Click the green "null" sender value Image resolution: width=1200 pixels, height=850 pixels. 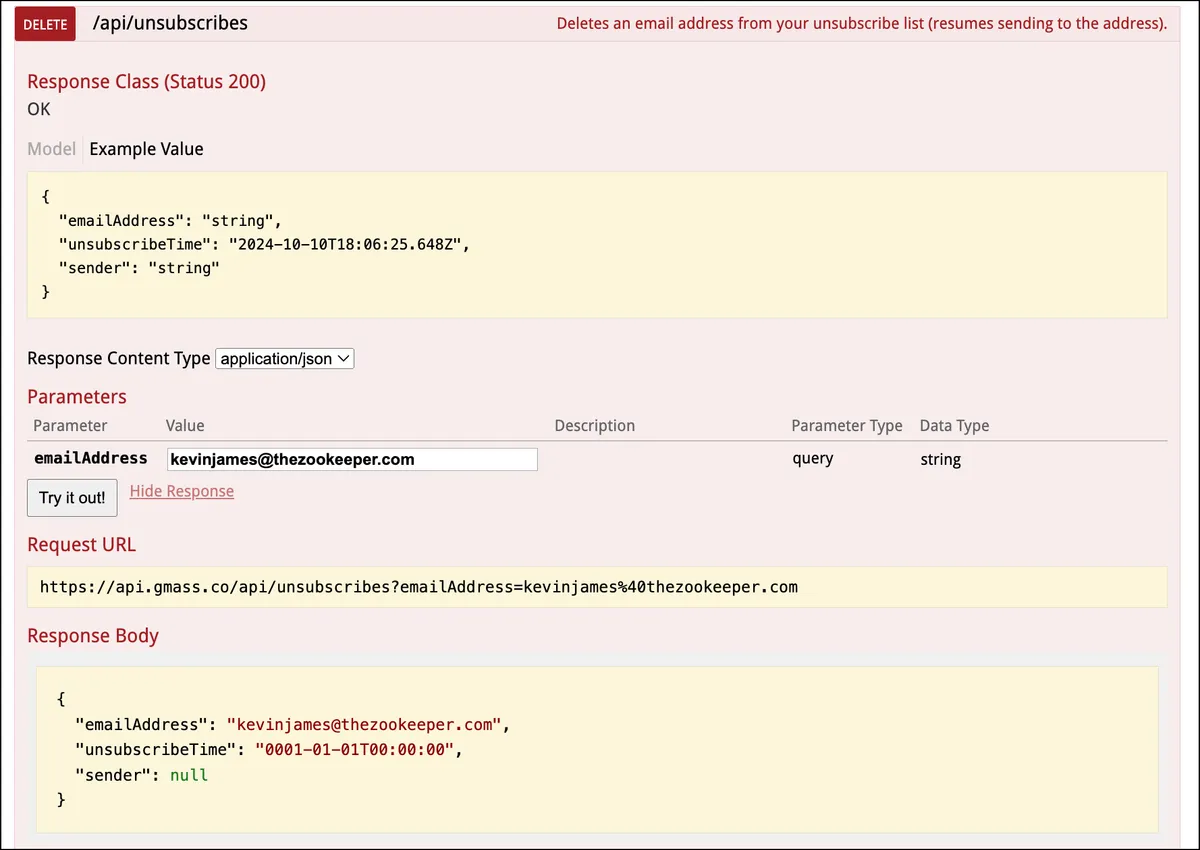(x=189, y=775)
